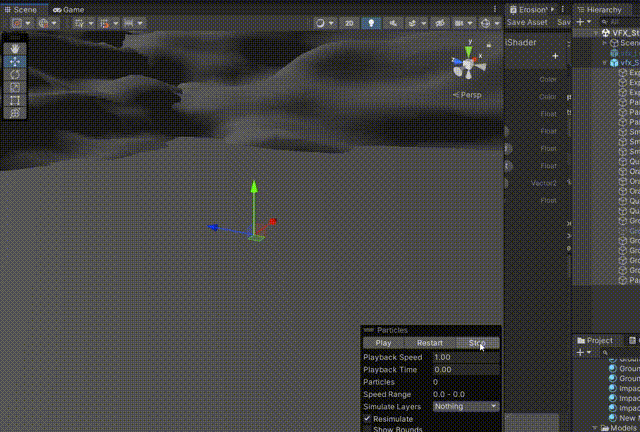Click the lock icon beside orientation gizmo
Image resolution: width=640 pixels, height=432 pixels.
pyautogui.click(x=489, y=45)
